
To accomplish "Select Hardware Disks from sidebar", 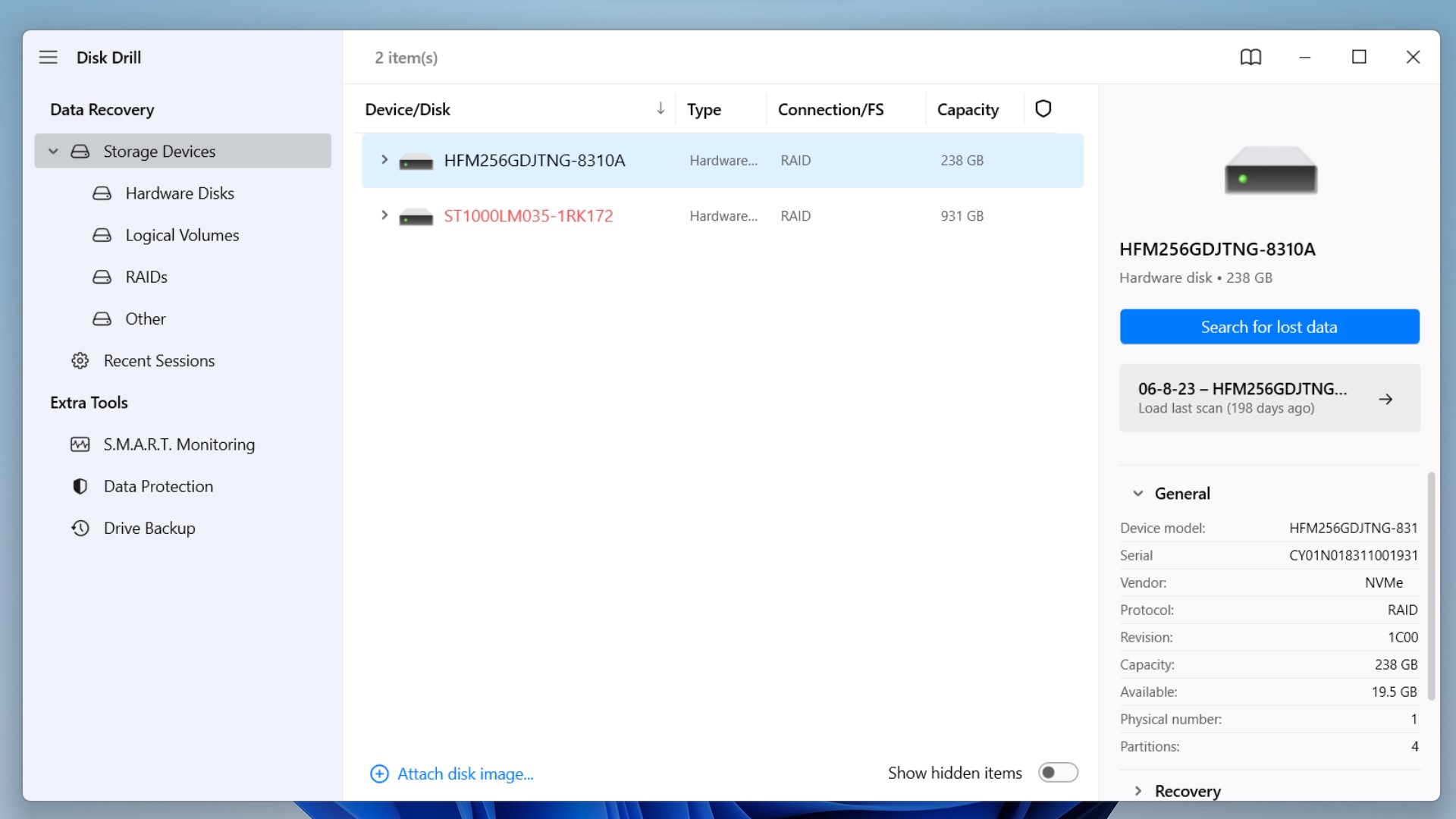I will pos(180,193).
